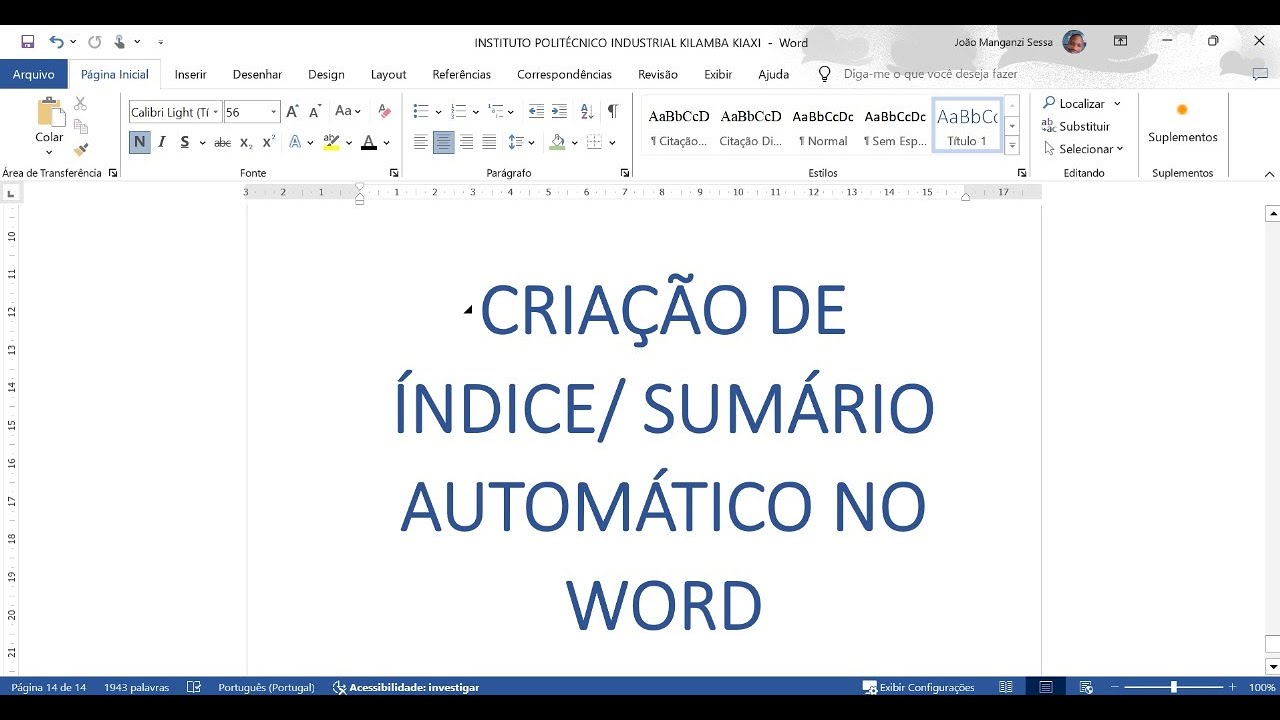Undo the last action in the Quick Access Toolbar
The width and height of the screenshot is (1280, 720).
point(56,42)
